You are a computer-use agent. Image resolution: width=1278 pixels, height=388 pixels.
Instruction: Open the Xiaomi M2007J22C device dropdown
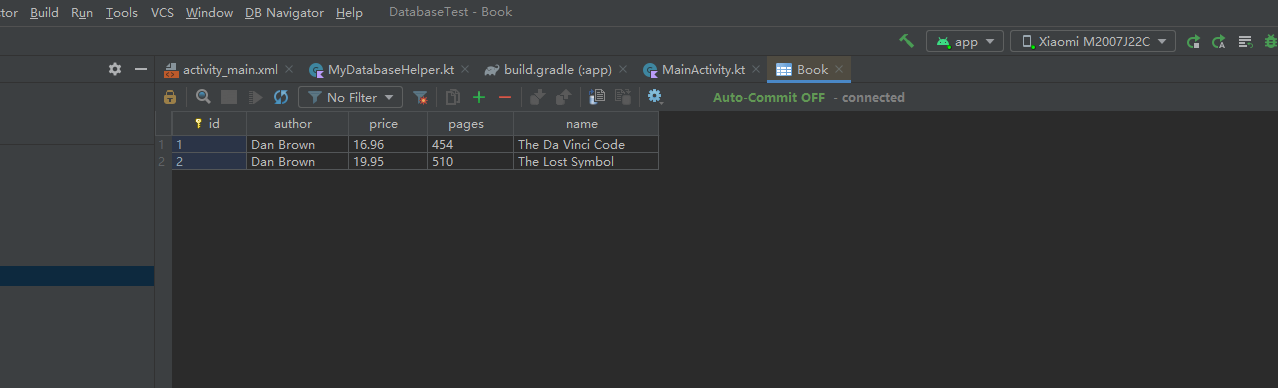[x=1092, y=41]
